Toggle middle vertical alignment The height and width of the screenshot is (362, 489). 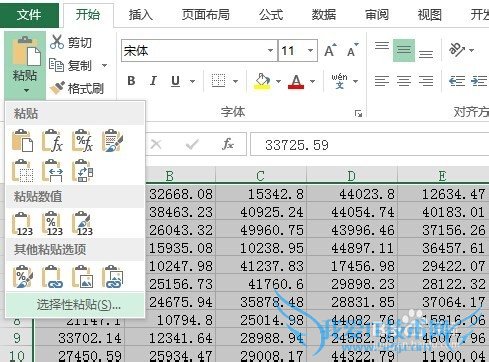(x=404, y=50)
